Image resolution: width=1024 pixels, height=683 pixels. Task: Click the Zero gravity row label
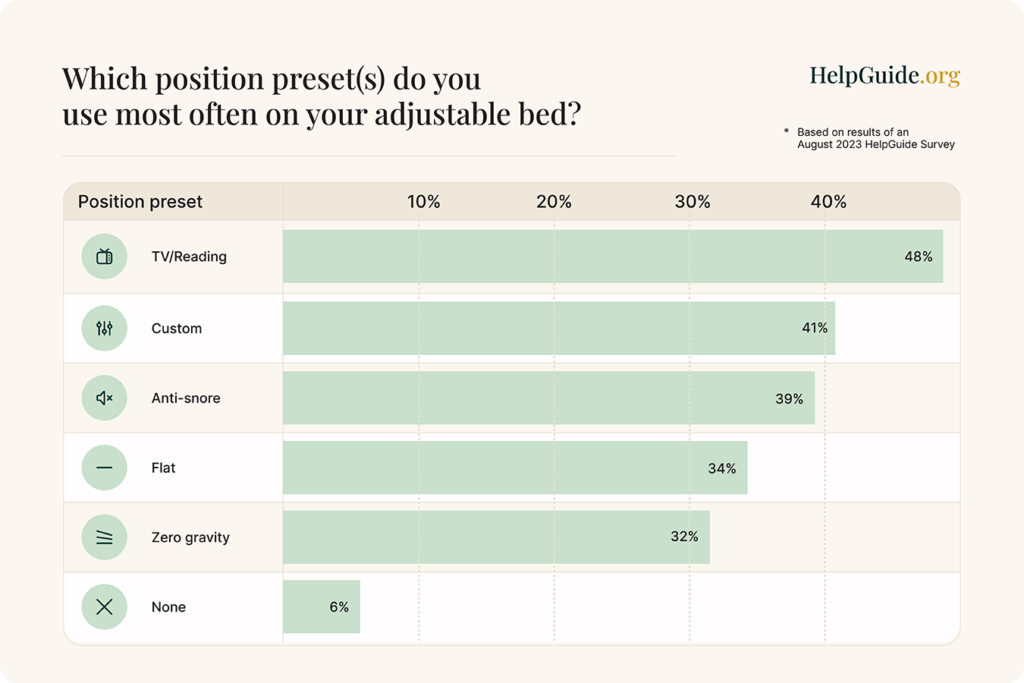190,538
